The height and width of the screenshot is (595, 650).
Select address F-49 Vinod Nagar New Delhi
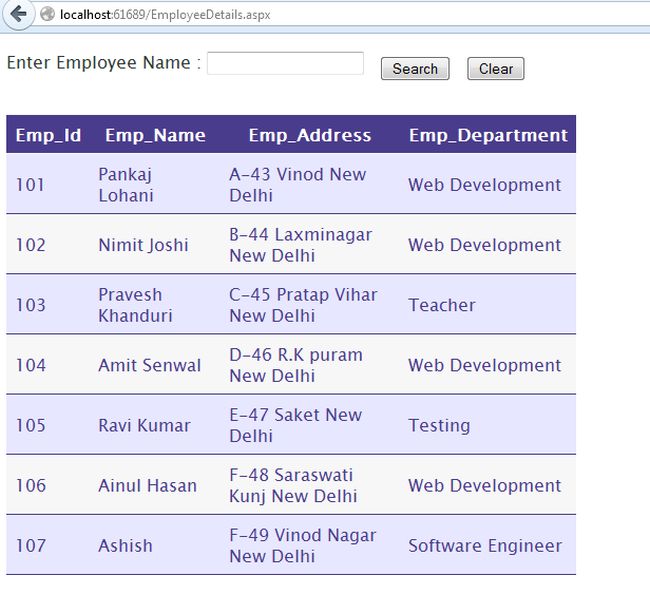point(303,546)
